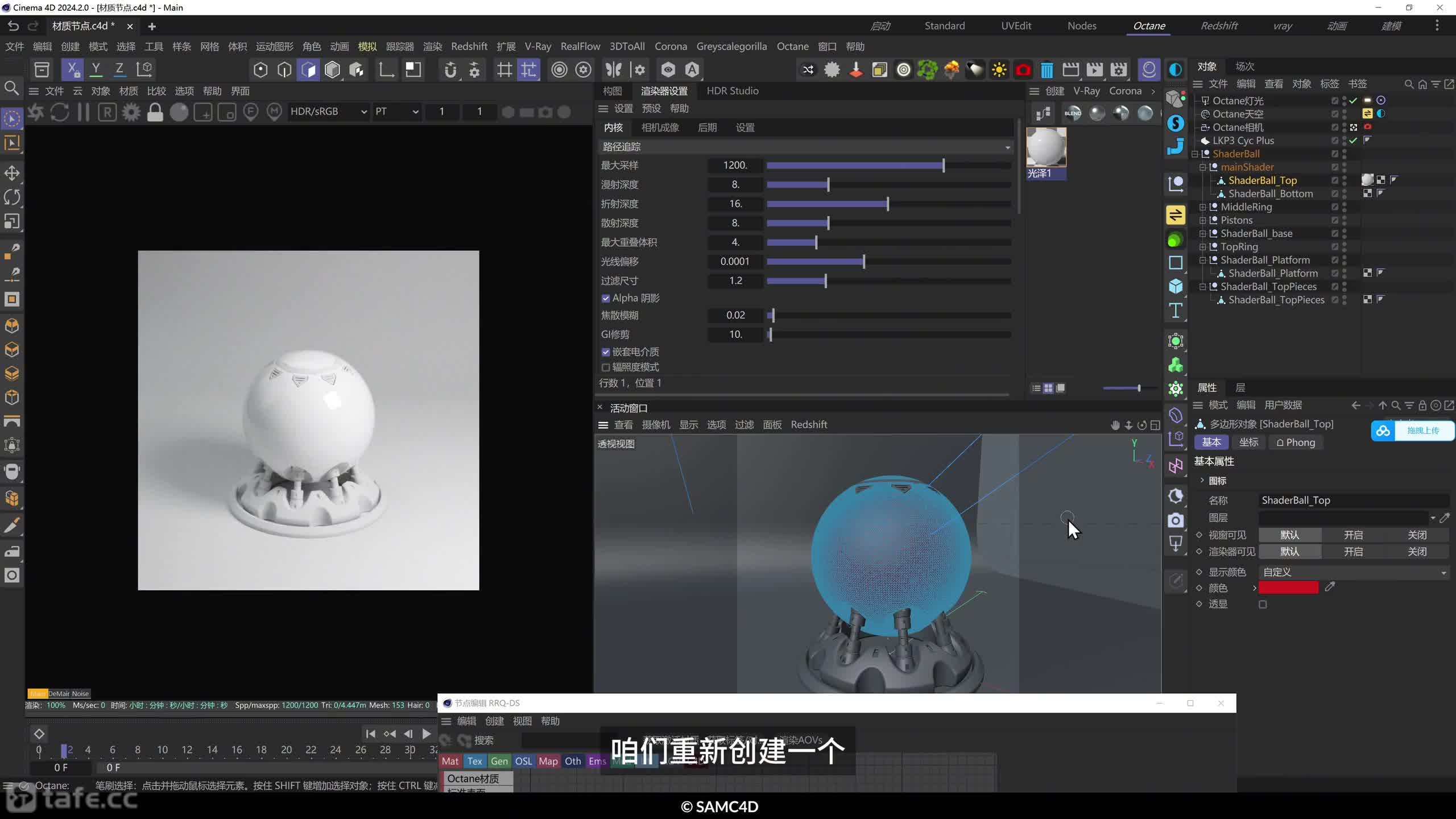The width and height of the screenshot is (1456, 819).
Task: Click the blue cube primitive icon
Action: 1176,286
